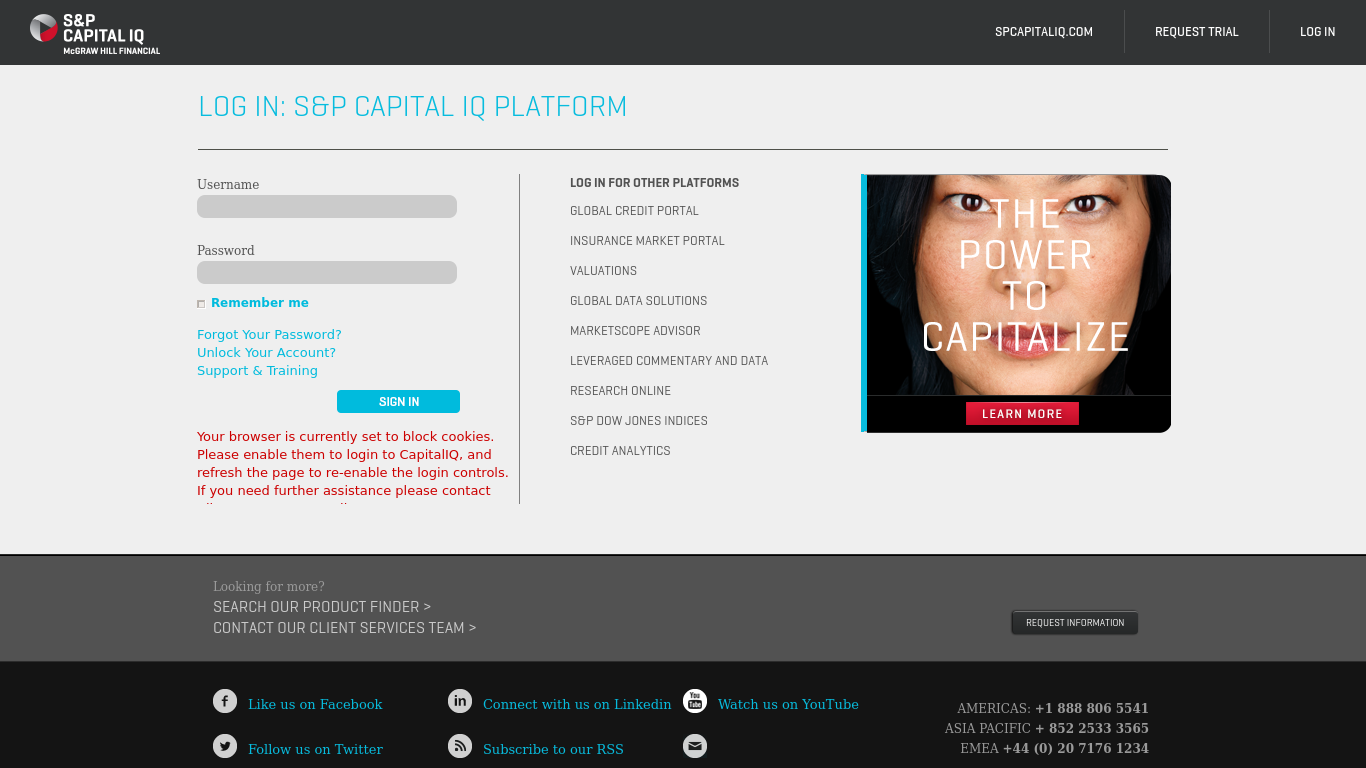Screen dimensions: 1366x768
Task: Open the Facebook round icon
Action: pos(225,701)
